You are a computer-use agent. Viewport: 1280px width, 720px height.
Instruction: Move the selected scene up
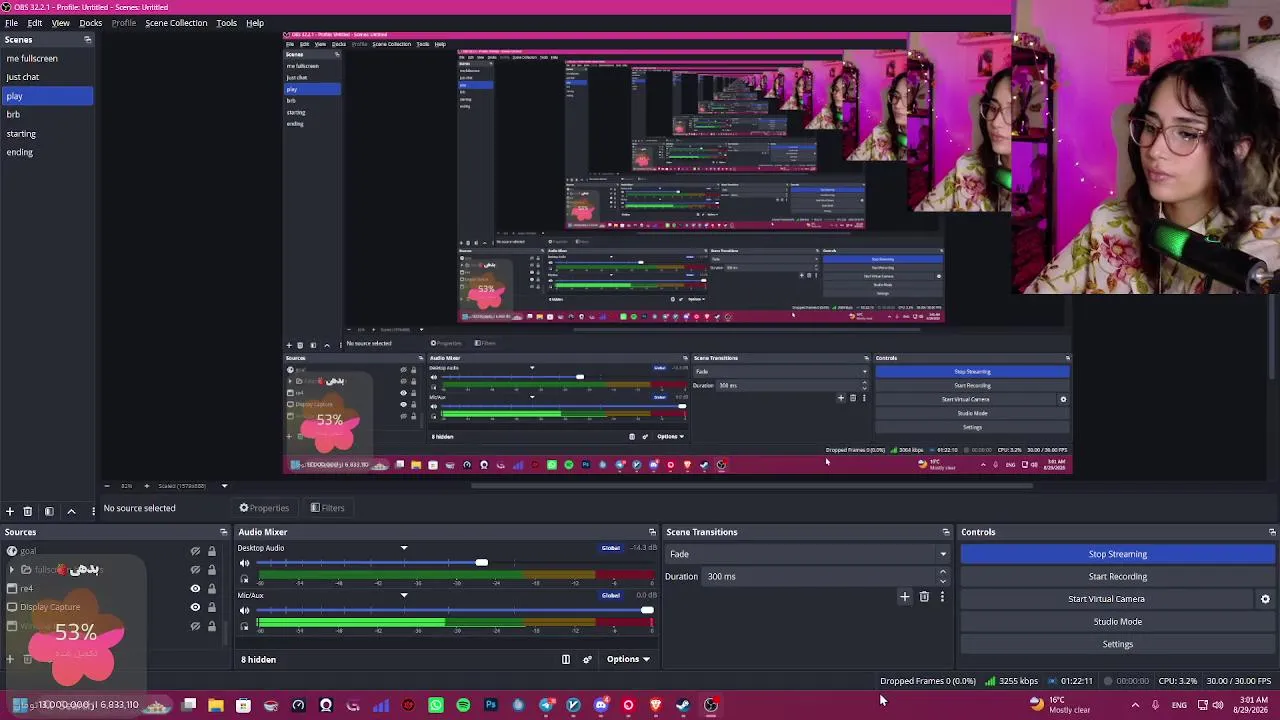click(71, 511)
